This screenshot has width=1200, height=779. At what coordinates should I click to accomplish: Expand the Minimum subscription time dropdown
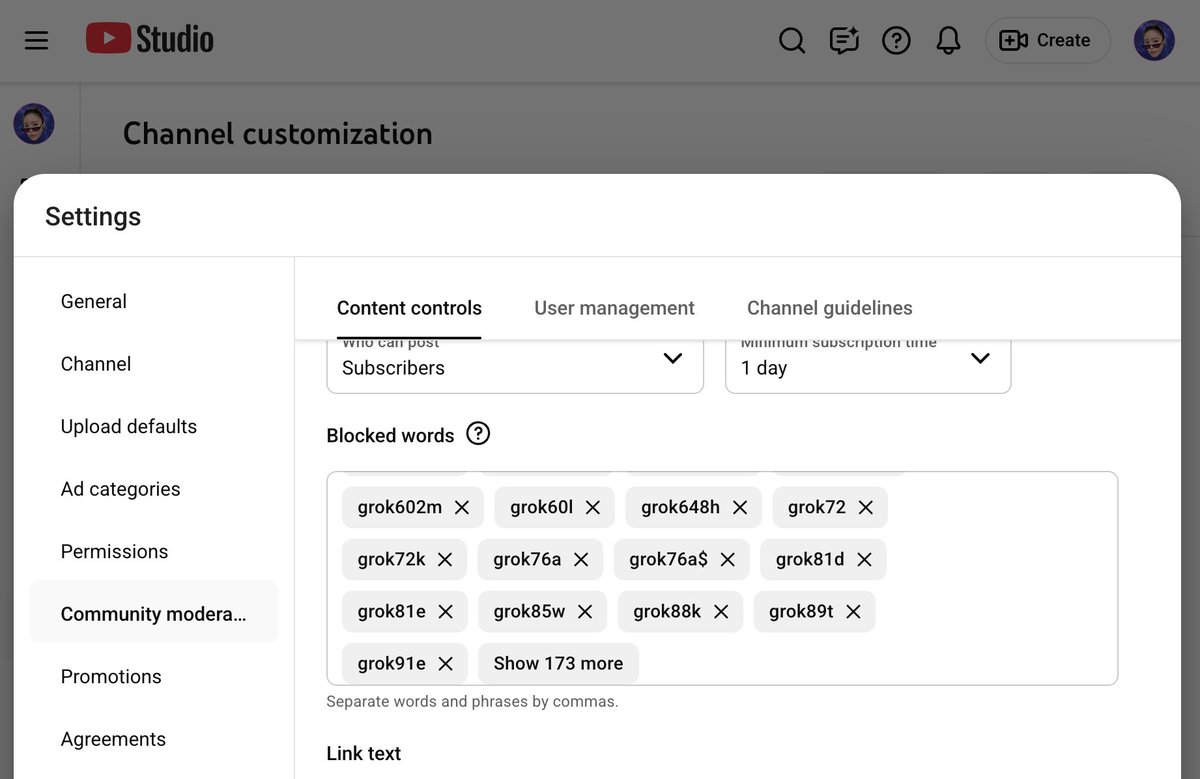point(868,364)
